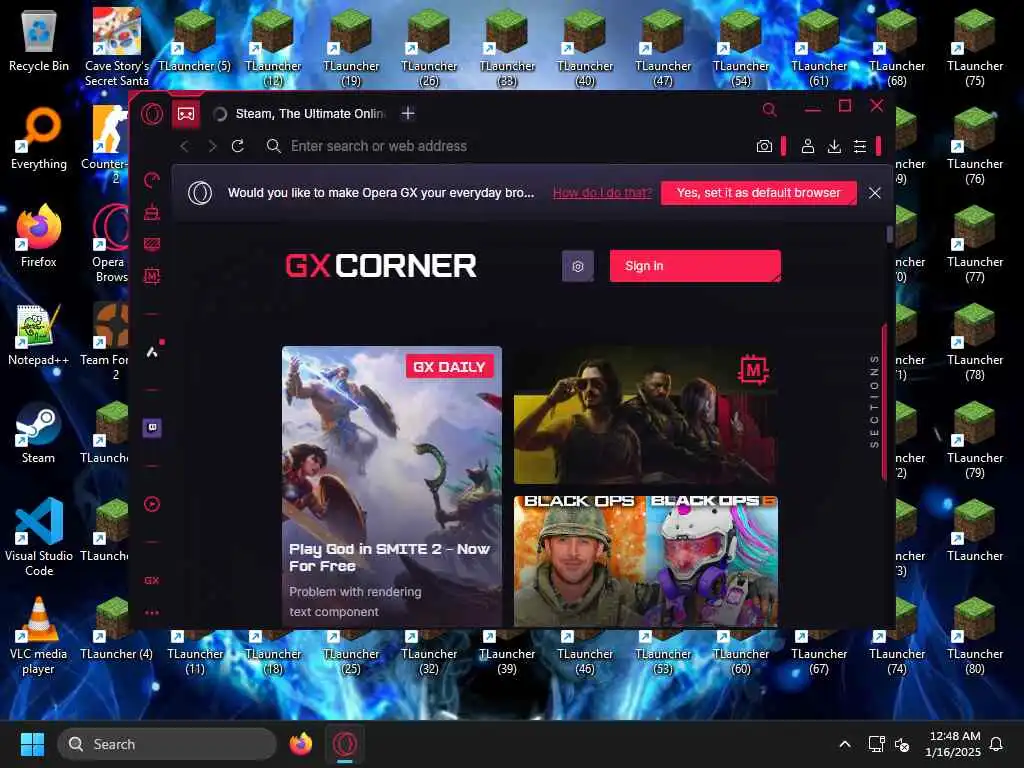This screenshot has height=768, width=1024.
Task: Open the Player sidebar icon
Action: click(x=152, y=504)
